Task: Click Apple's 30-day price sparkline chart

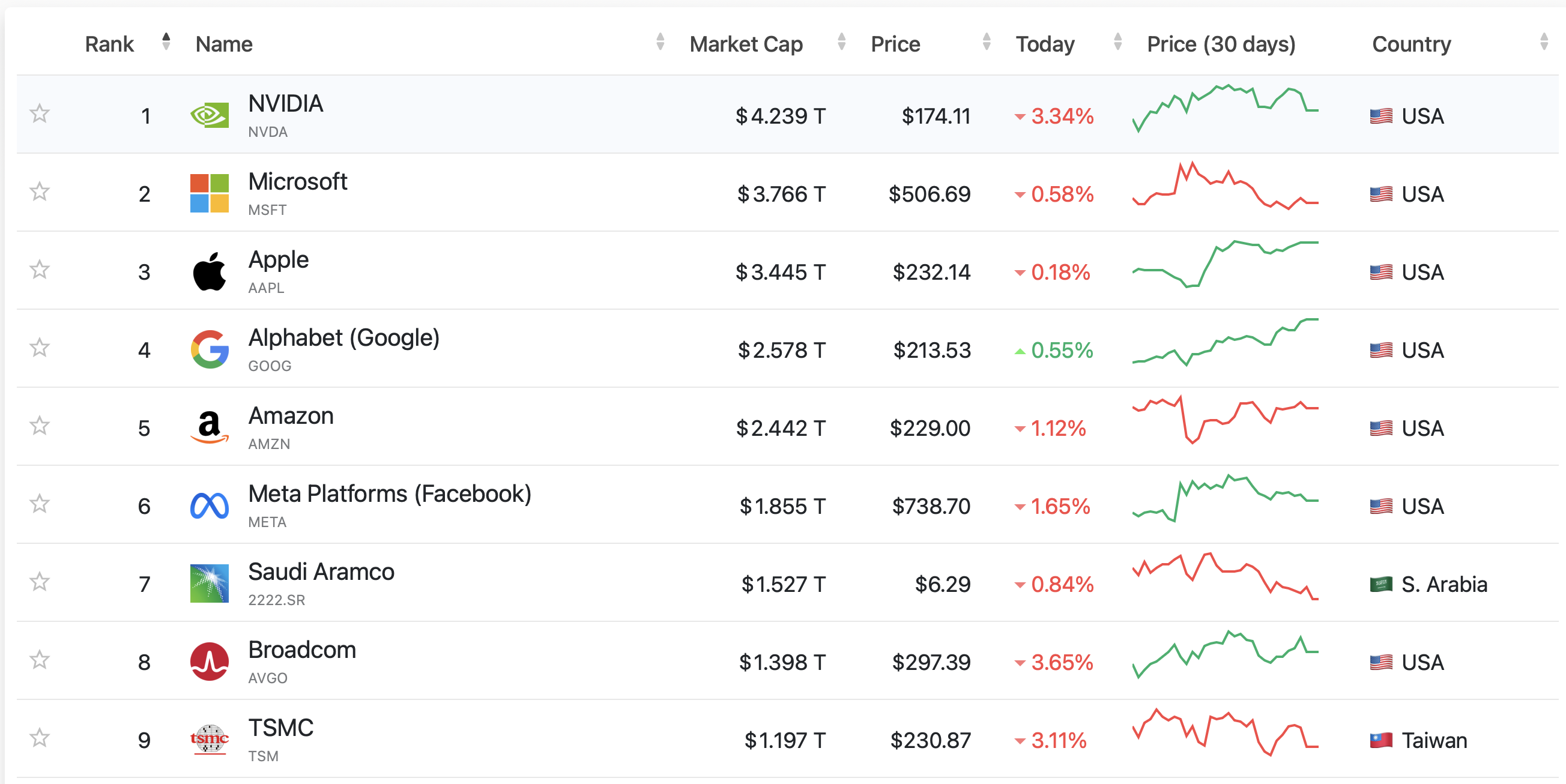Action: click(1225, 264)
